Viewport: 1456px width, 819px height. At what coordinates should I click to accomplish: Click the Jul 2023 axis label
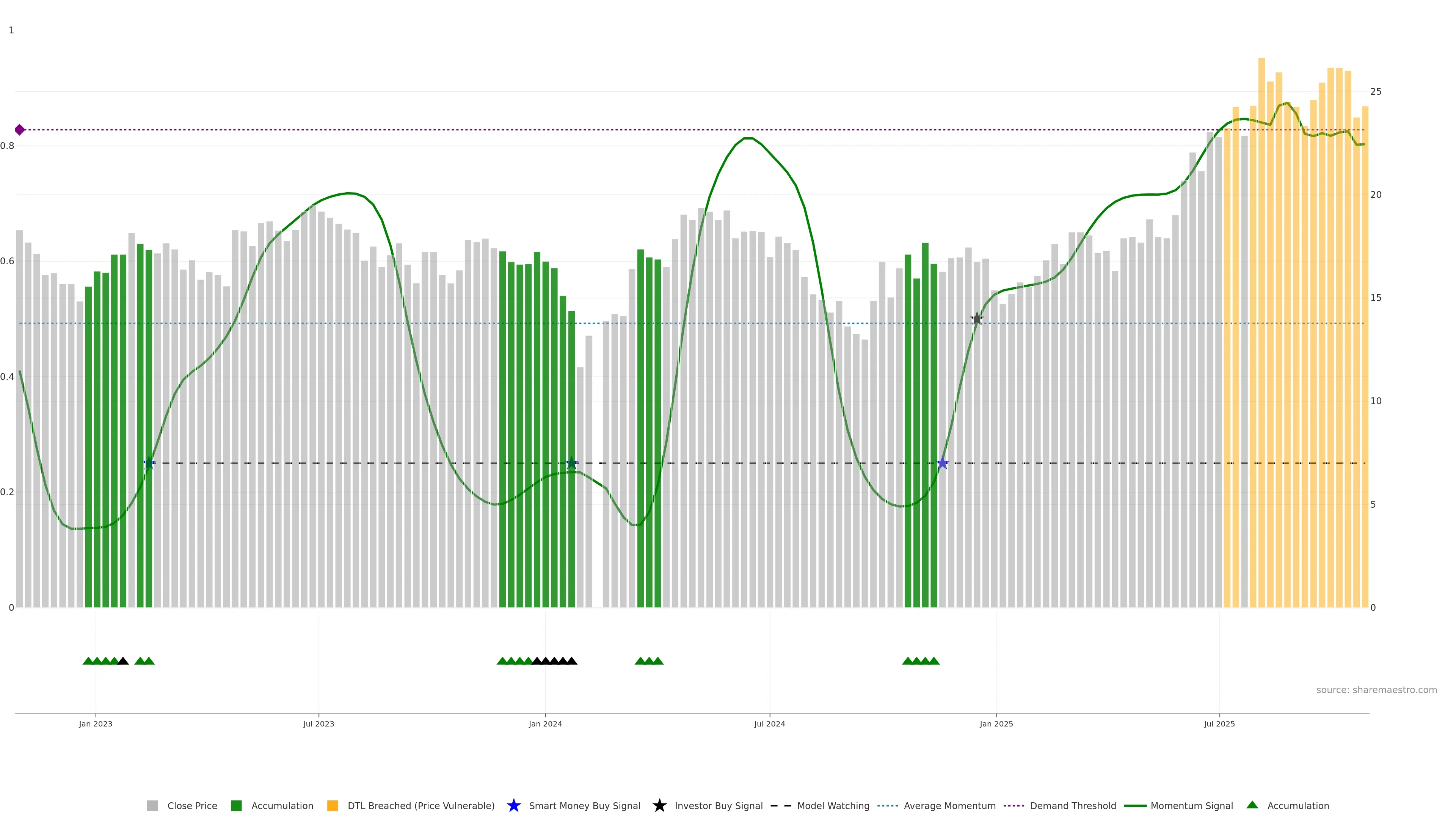tap(318, 723)
